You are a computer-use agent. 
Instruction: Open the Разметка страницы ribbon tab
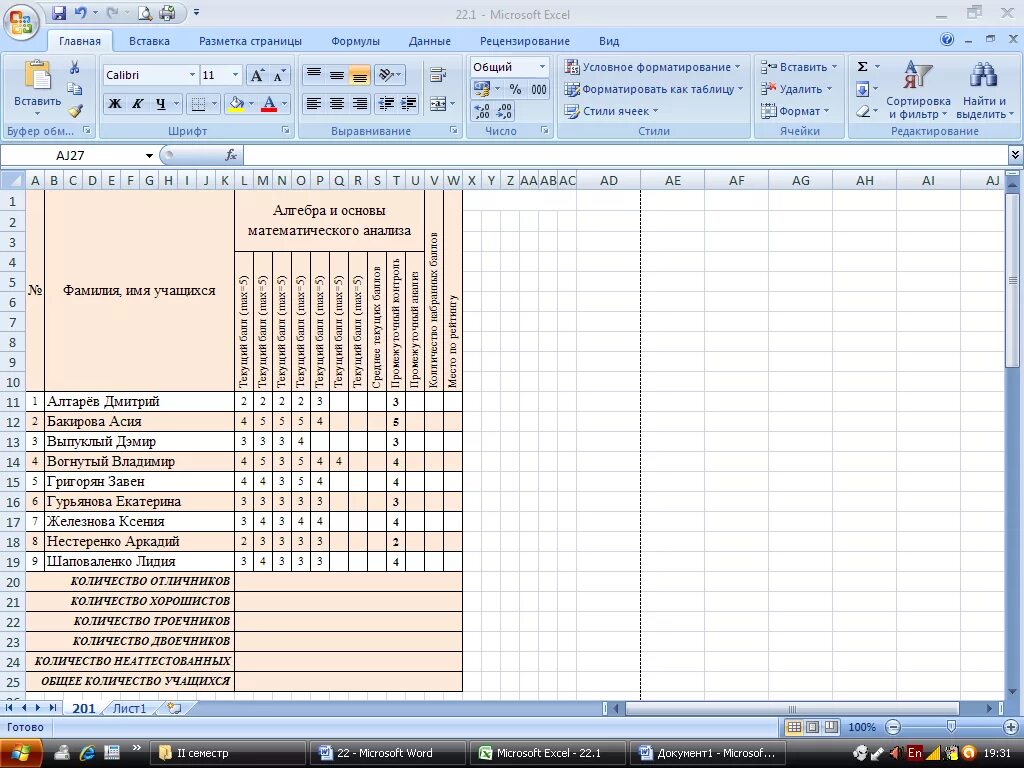[250, 41]
